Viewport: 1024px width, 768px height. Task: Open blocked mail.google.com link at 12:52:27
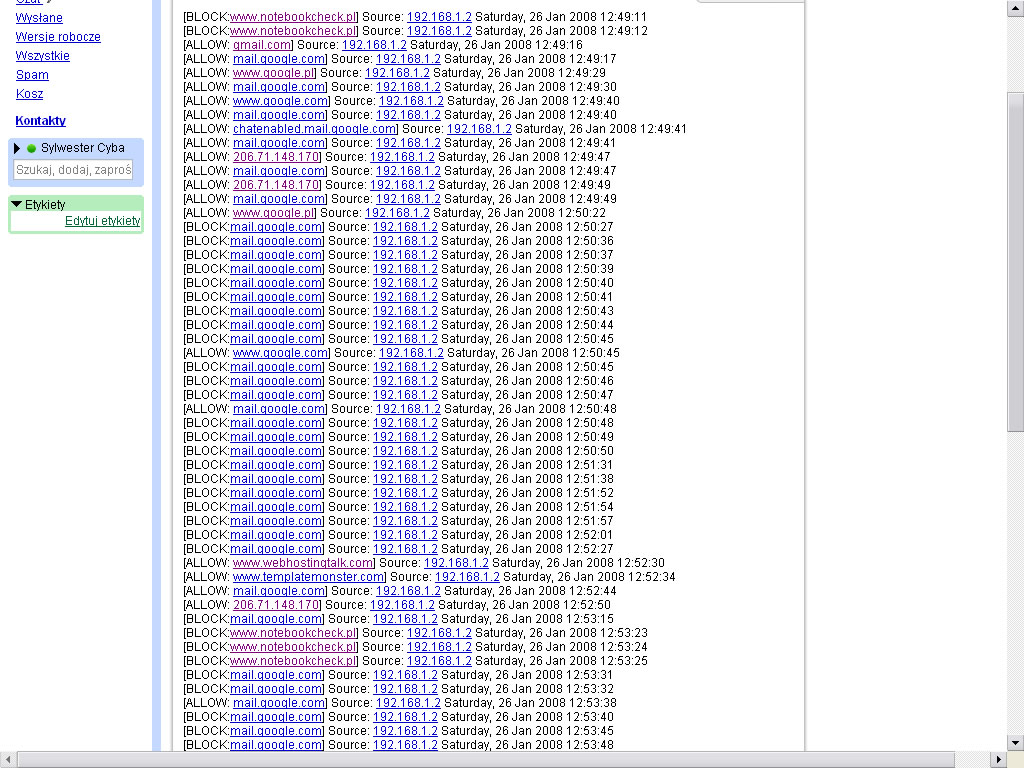(x=276, y=549)
